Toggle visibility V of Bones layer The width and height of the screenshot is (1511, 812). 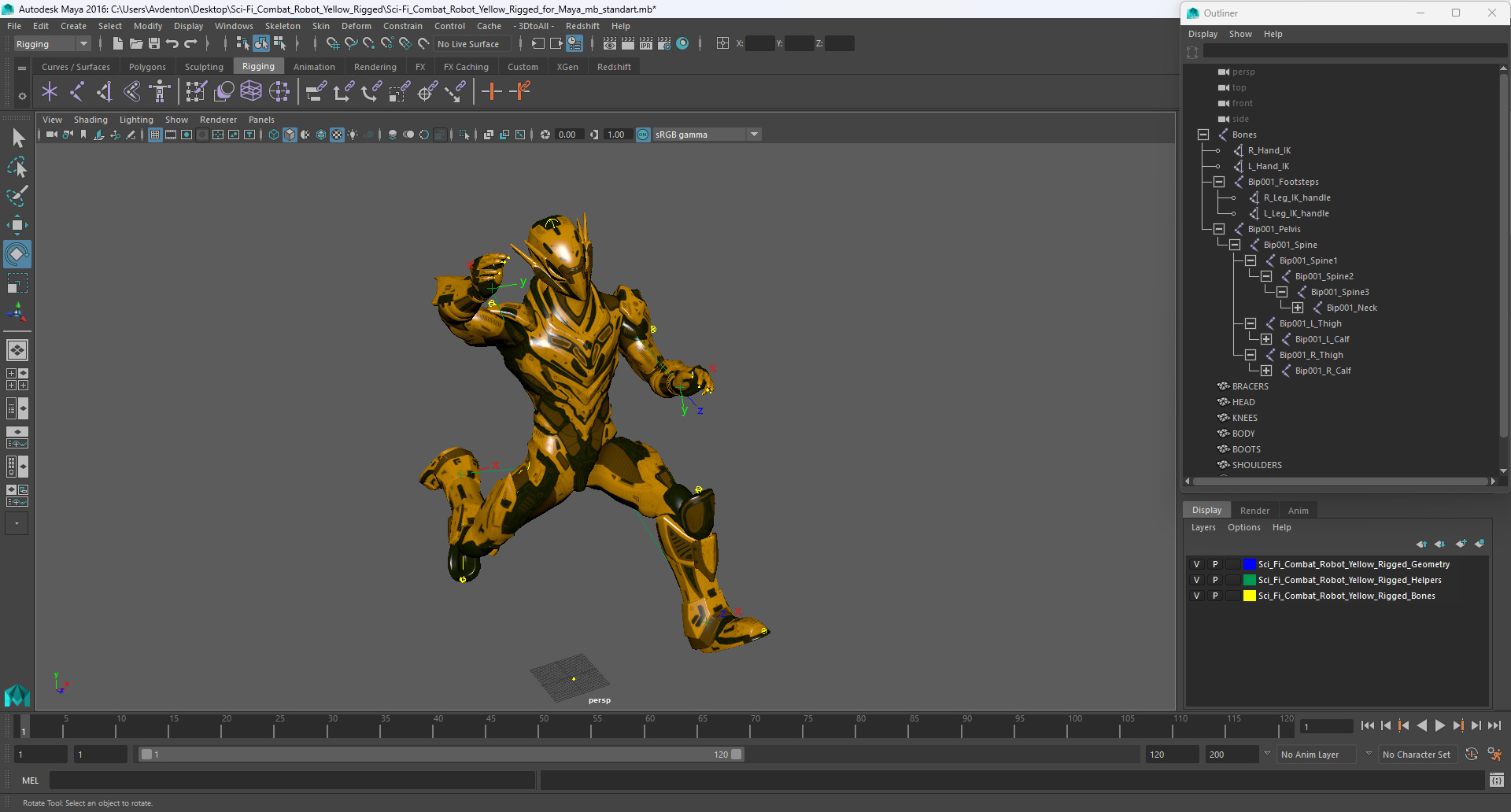click(1196, 596)
